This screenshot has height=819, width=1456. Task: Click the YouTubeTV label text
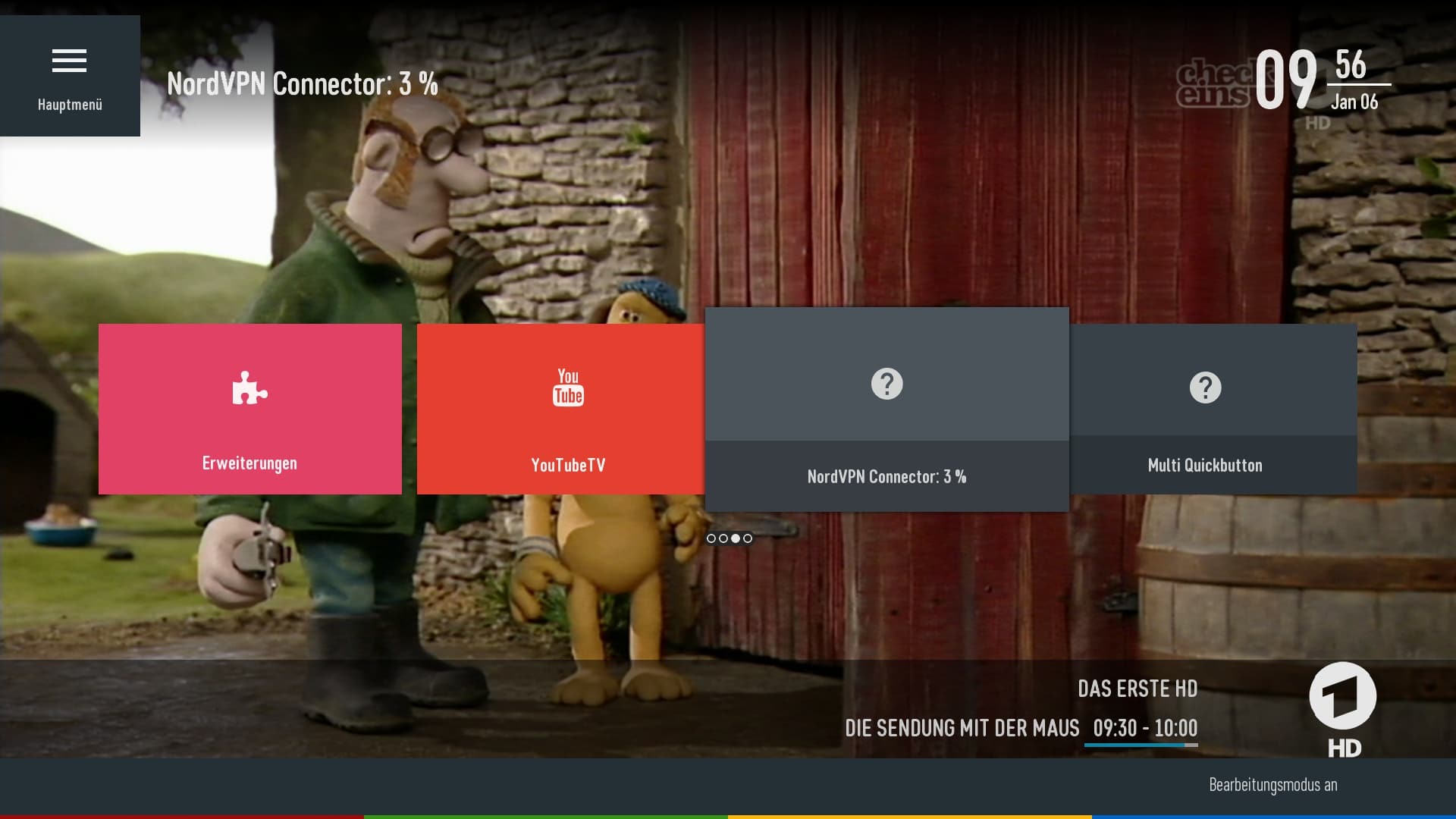[x=568, y=465]
